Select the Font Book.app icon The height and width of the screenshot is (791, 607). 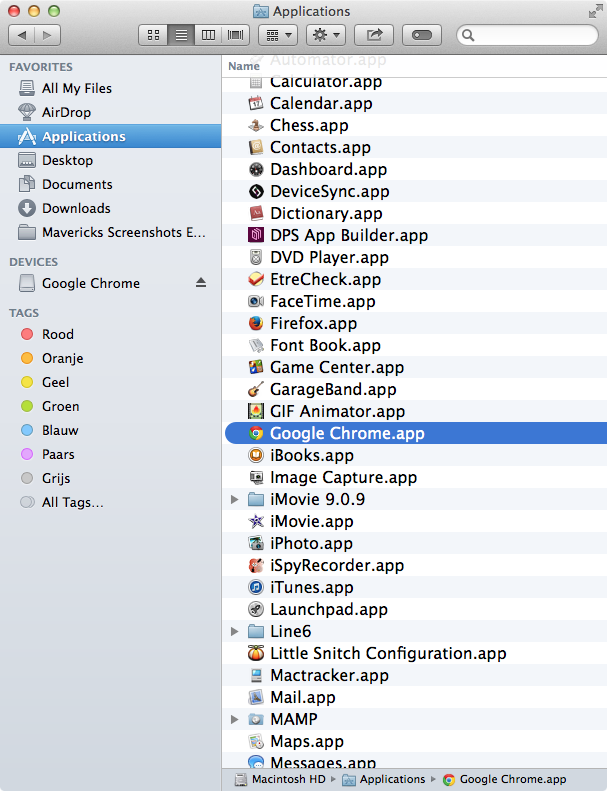tap(256, 345)
